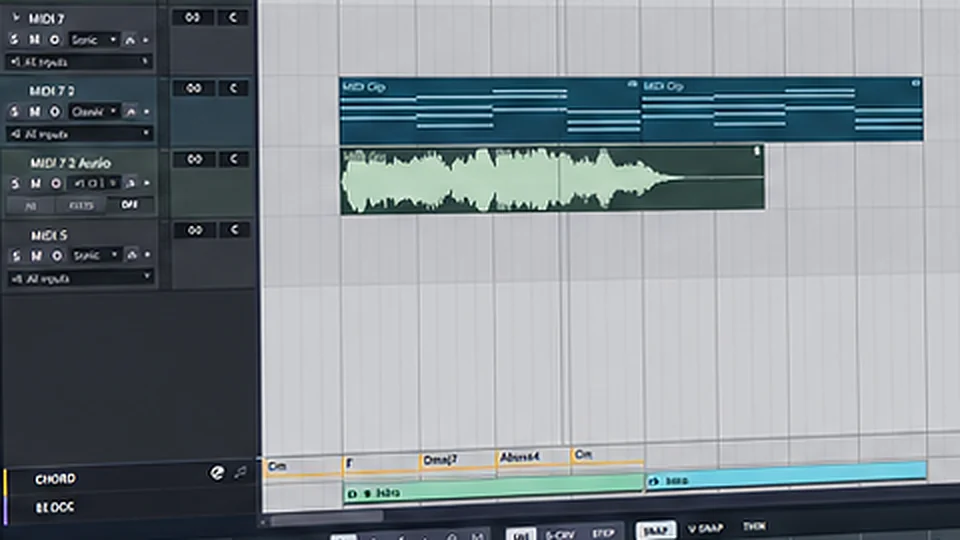Solo the MIDI 7 track

click(13, 40)
